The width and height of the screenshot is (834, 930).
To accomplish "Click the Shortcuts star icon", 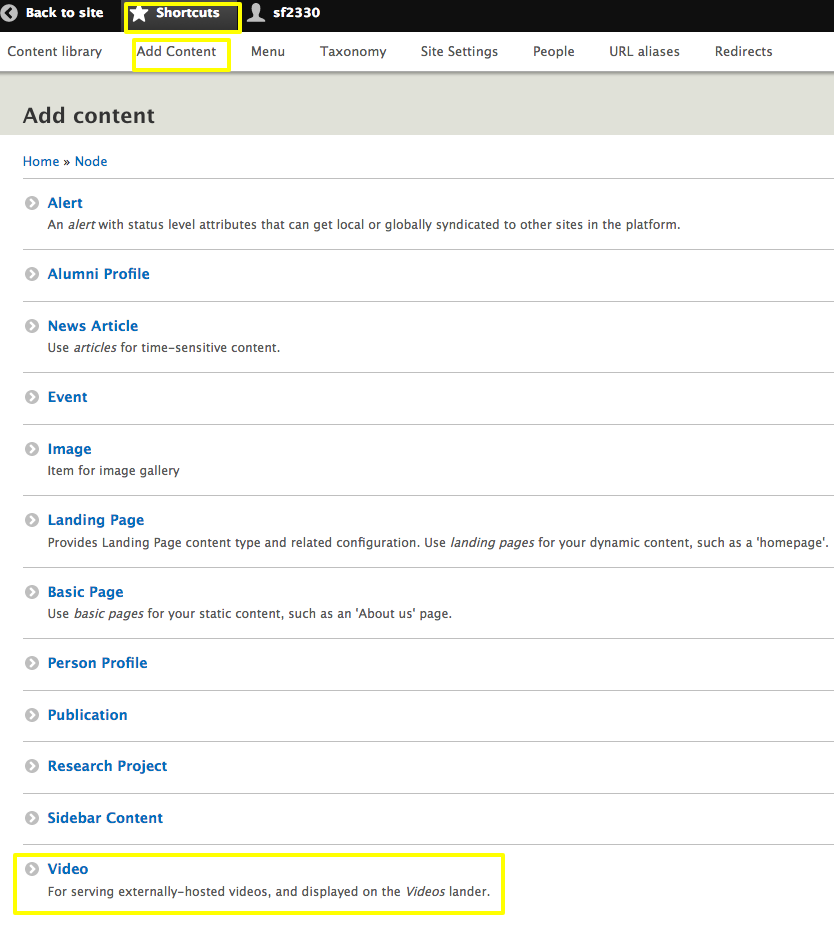I will click(x=140, y=14).
